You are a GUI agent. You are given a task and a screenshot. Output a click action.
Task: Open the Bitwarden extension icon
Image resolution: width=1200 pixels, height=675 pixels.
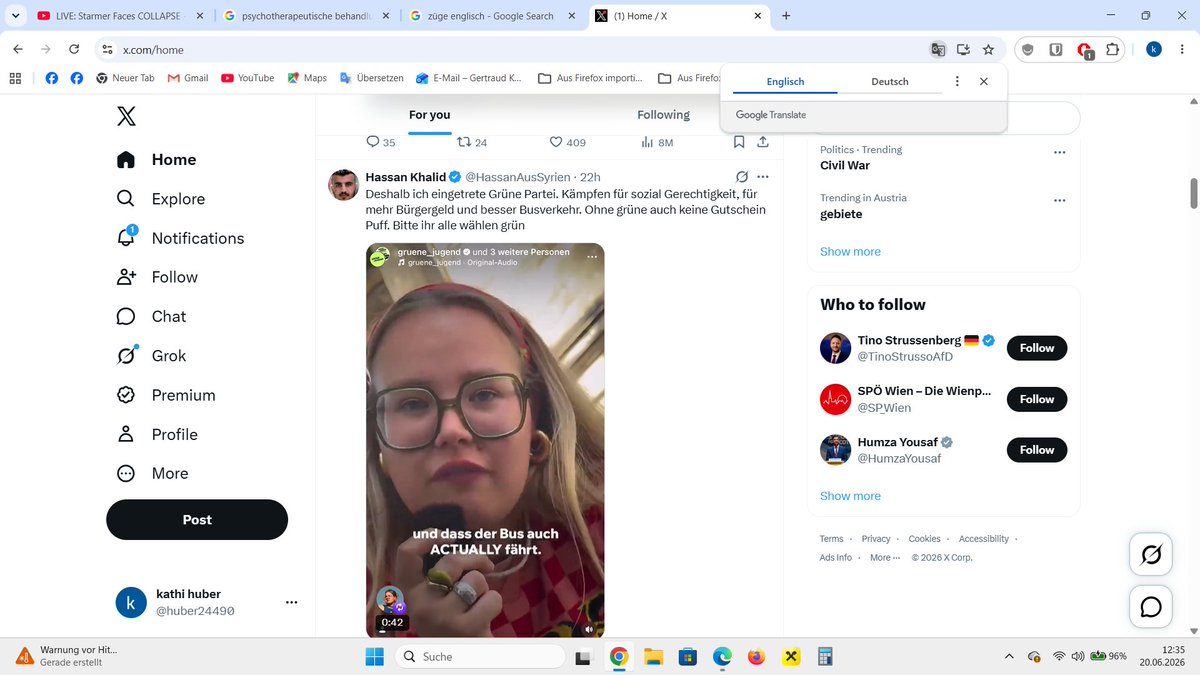click(1055, 49)
